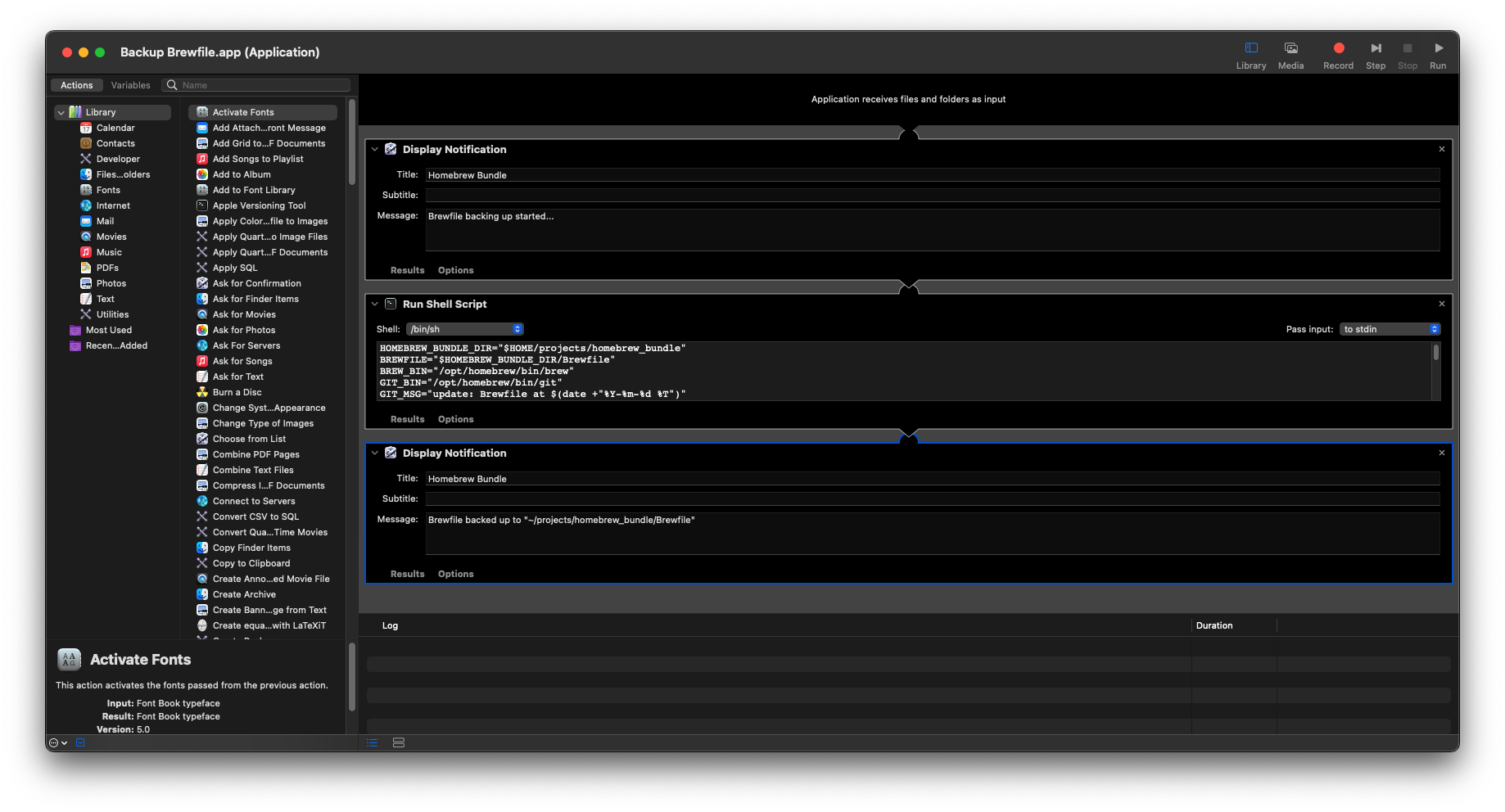Show Results of first Display Notification
Viewport: 1505px width, 812px height.
tap(407, 270)
